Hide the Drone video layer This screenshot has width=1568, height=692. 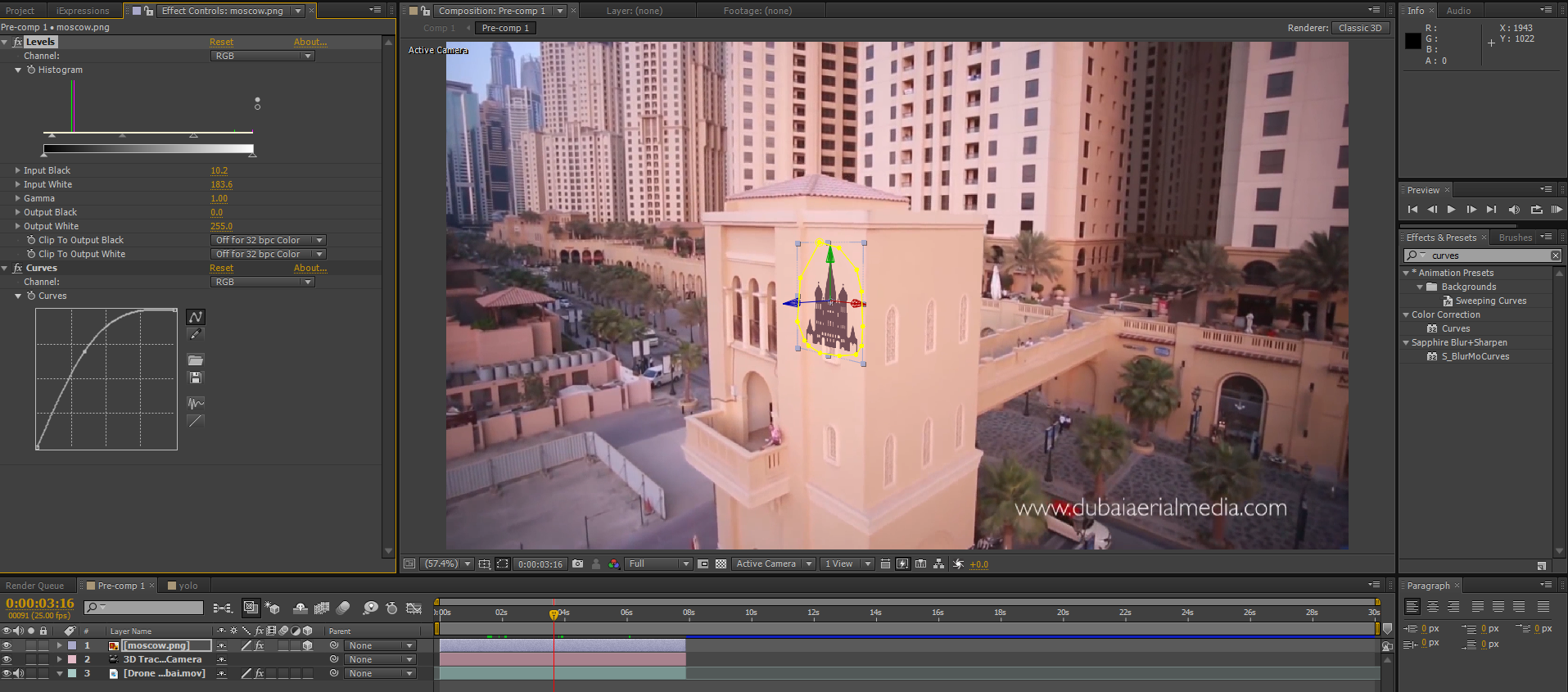pyautogui.click(x=7, y=673)
